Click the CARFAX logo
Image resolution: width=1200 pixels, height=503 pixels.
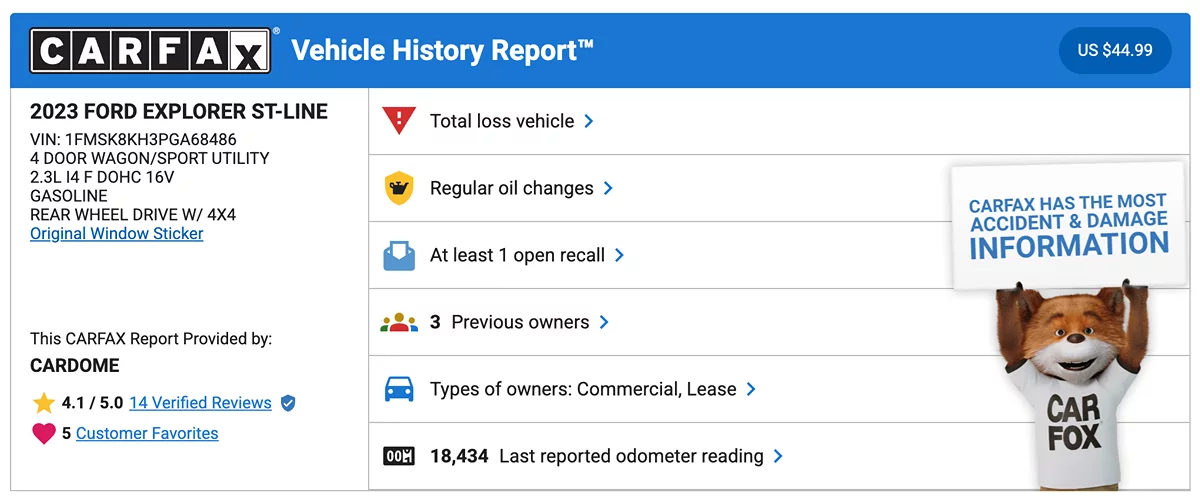(150, 50)
